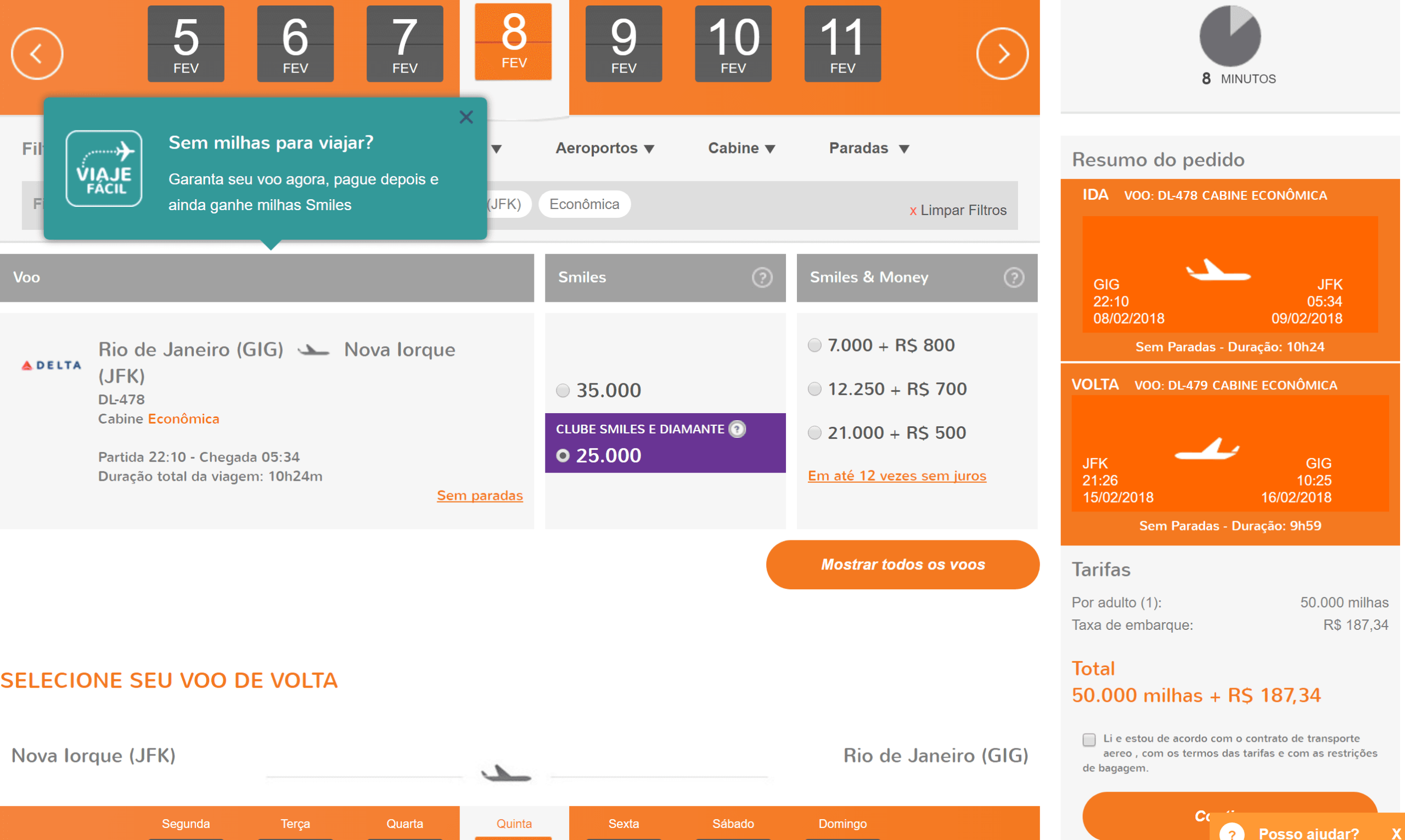Click Limpar Filtros link
Viewport: 1405px width, 840px height.
(958, 211)
